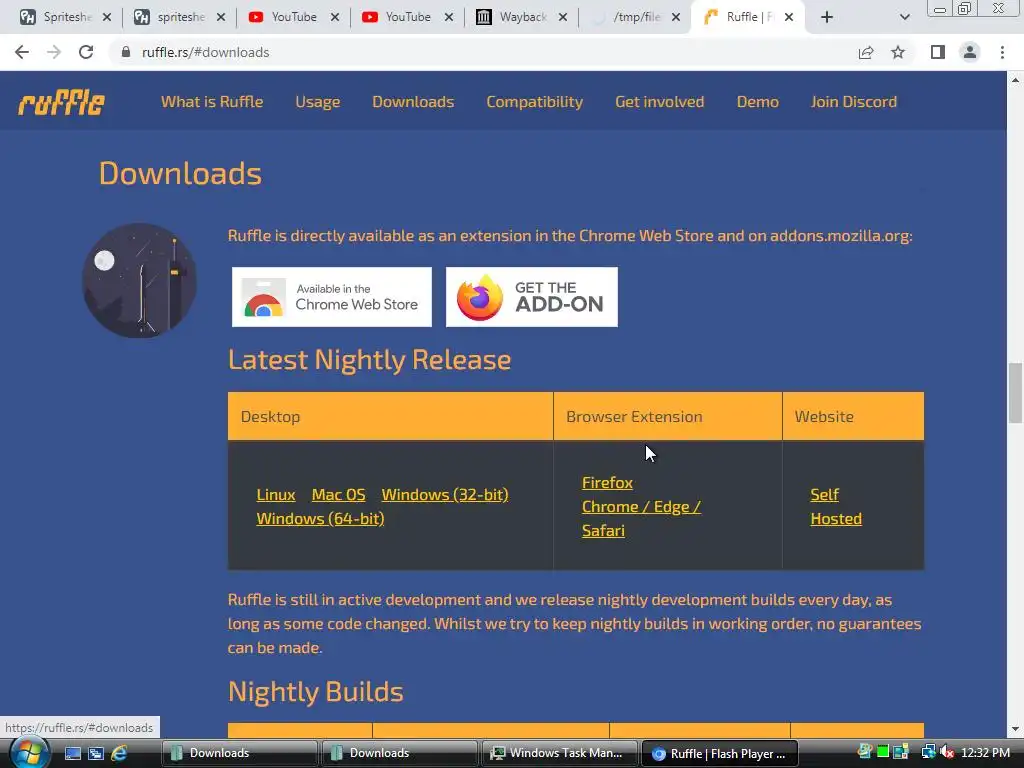Switch to the second spritesheet tab
The height and width of the screenshot is (768, 1024).
coord(171,17)
